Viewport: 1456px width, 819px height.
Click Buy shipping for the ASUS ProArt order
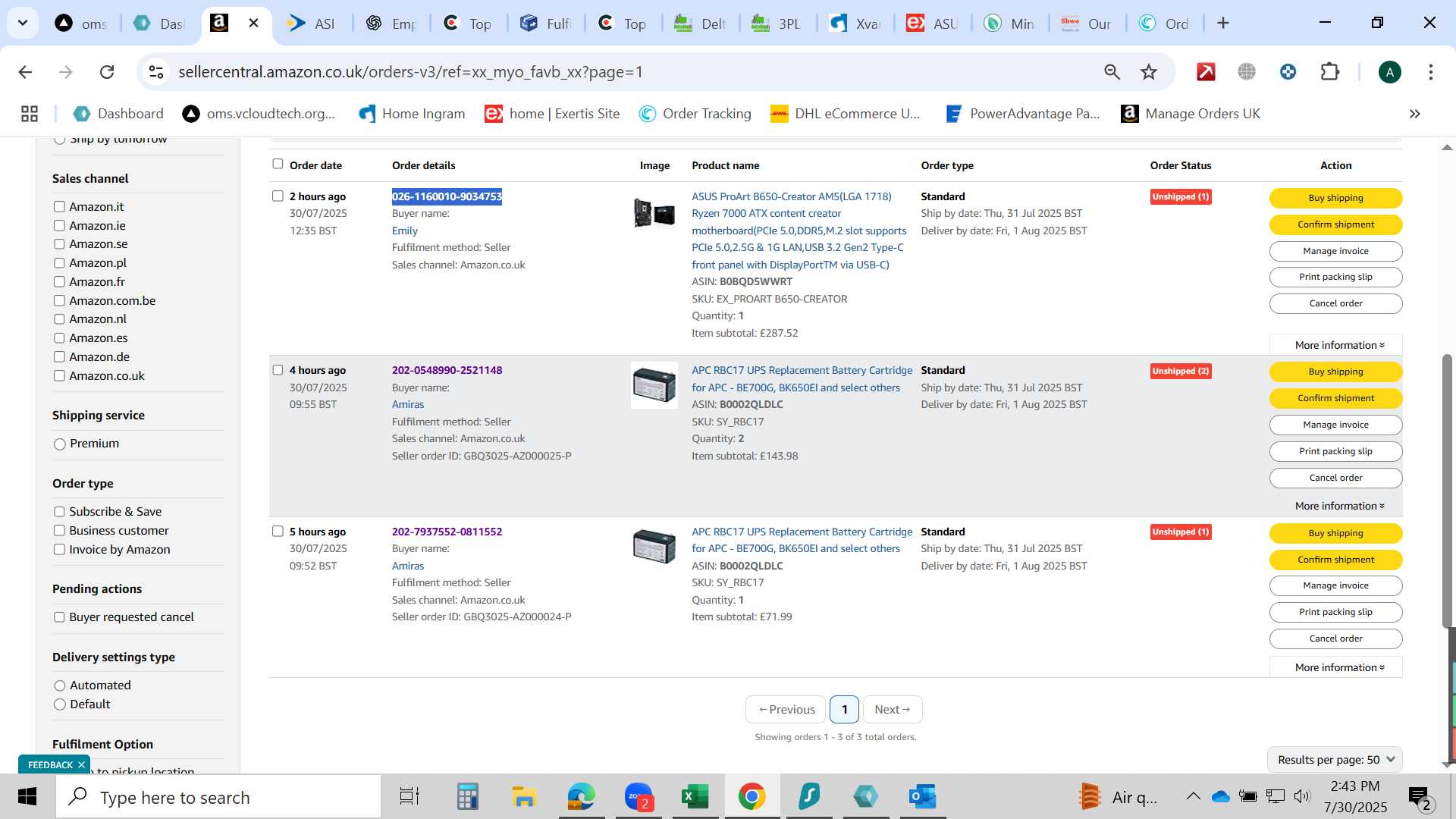[1335, 198]
